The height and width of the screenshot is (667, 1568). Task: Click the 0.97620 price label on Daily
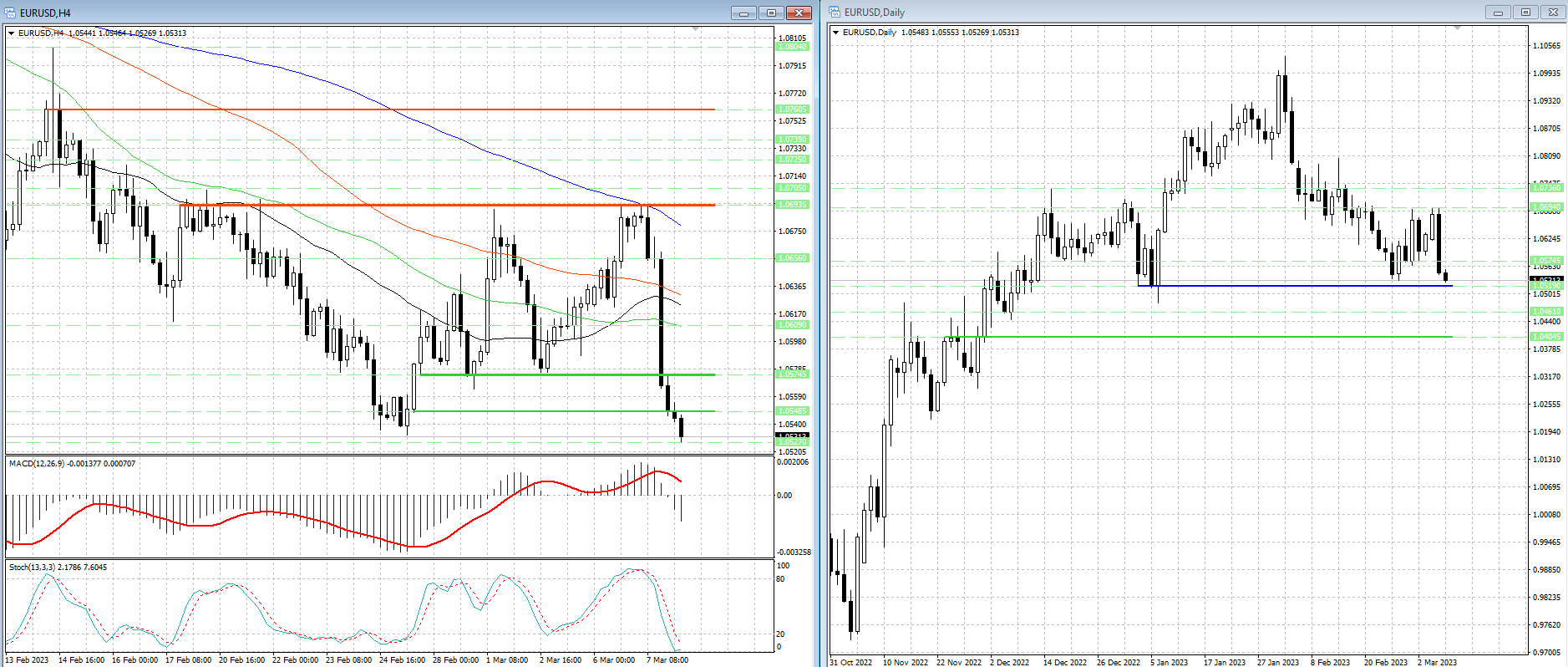[1547, 624]
